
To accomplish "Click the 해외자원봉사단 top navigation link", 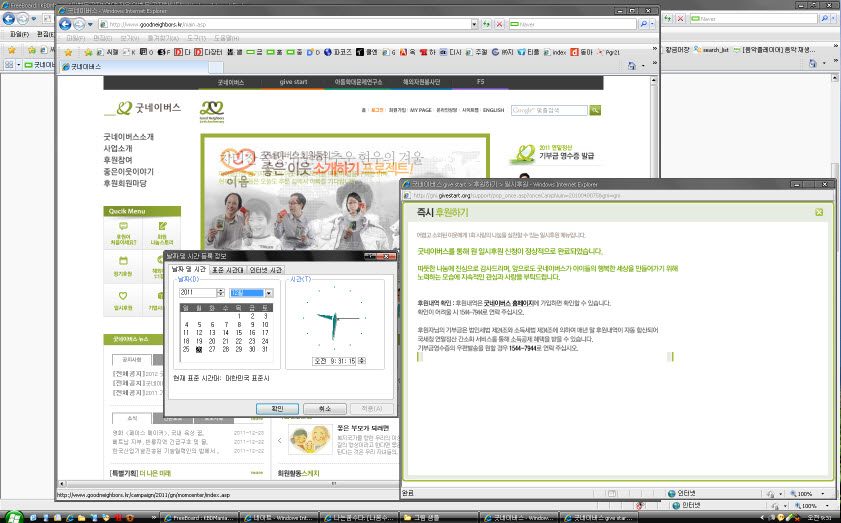I will tap(422, 82).
